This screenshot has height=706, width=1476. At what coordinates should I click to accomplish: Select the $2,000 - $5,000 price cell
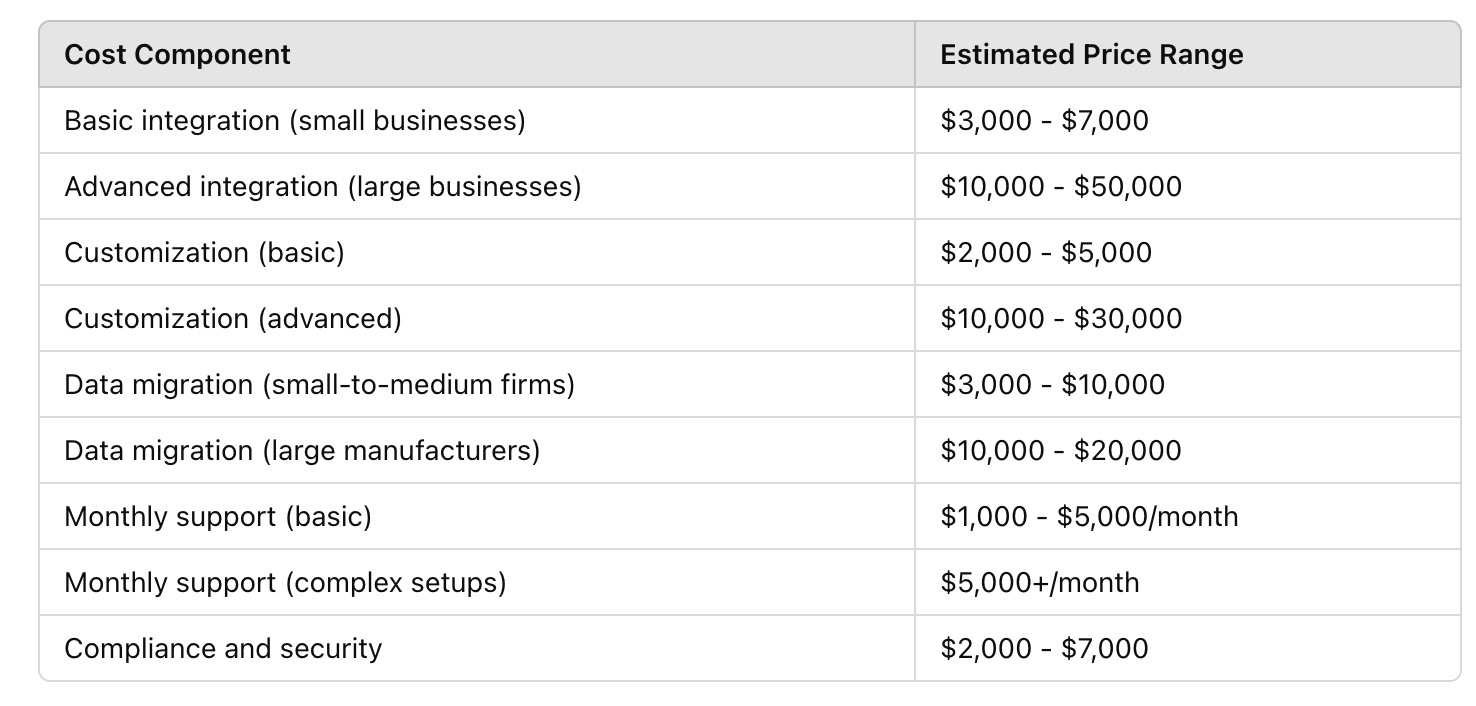1187,252
